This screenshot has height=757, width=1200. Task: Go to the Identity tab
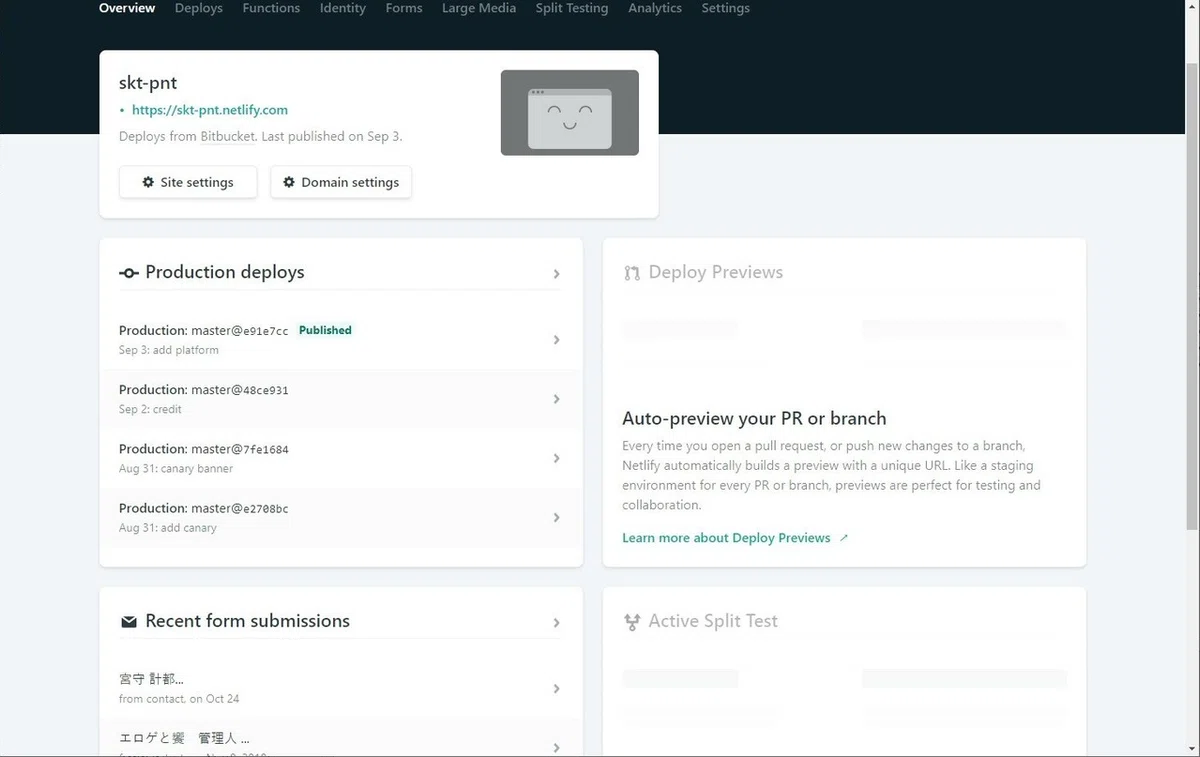point(343,8)
